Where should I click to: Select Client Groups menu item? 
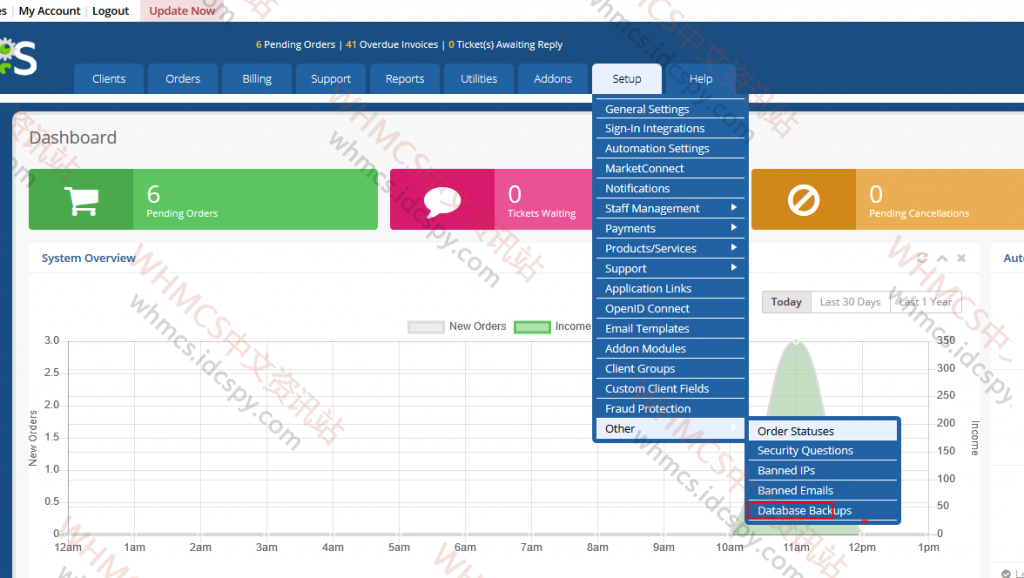(670, 369)
